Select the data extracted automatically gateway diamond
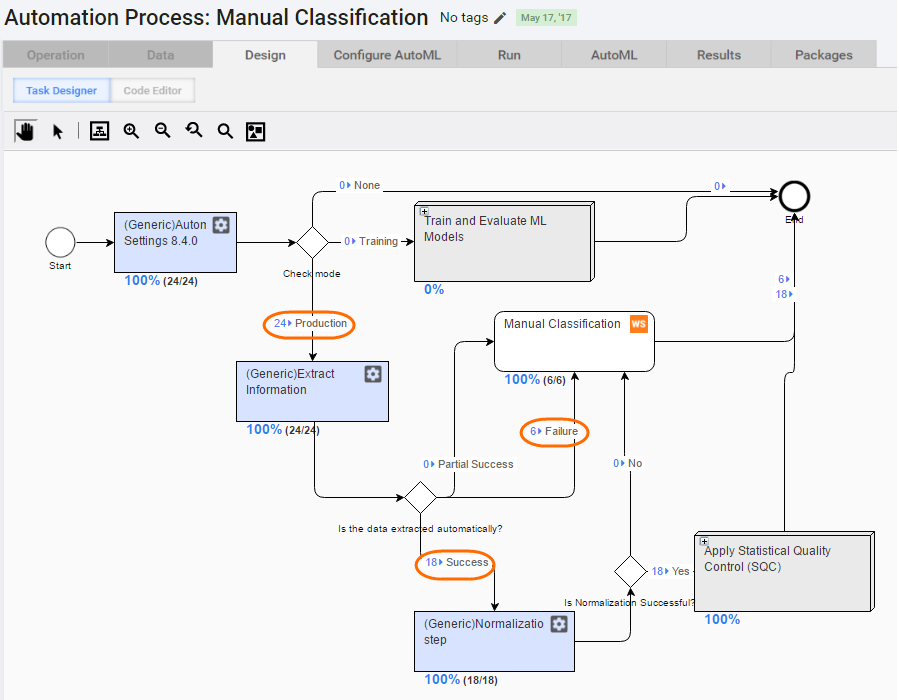Image resolution: width=899 pixels, height=700 pixels. pos(420,498)
